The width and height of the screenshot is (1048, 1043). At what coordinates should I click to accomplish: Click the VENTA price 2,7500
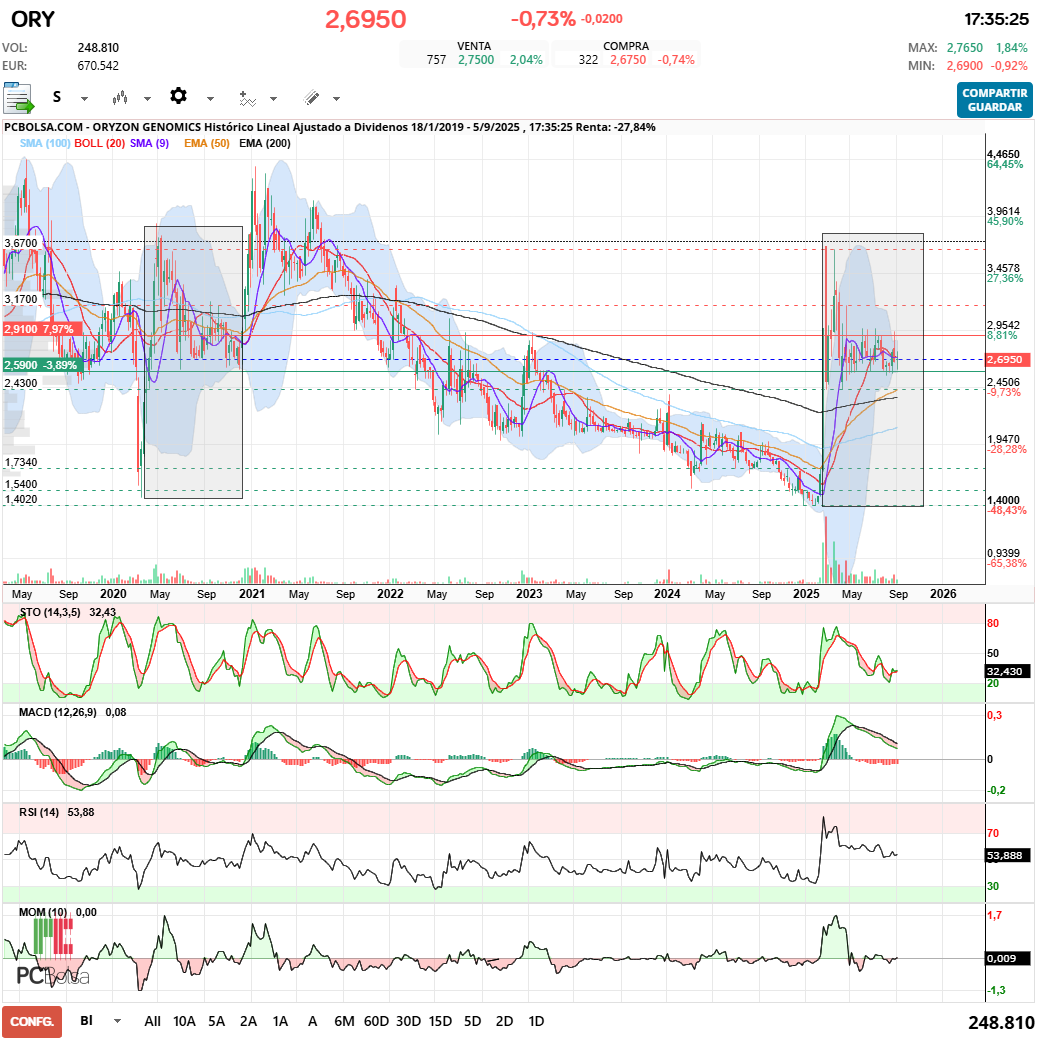point(476,60)
